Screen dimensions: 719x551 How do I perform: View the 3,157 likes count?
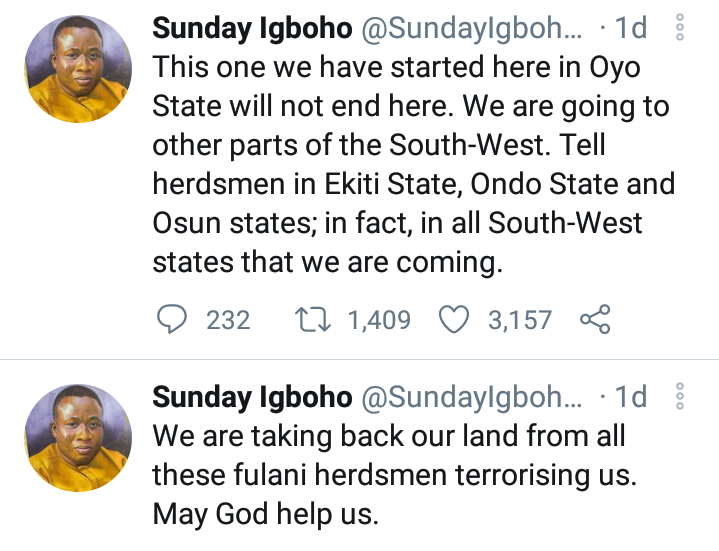[520, 320]
